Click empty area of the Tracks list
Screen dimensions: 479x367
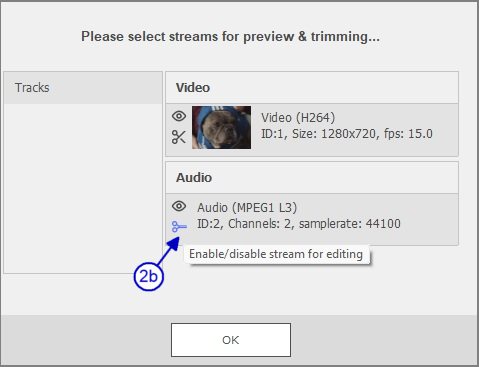point(83,188)
